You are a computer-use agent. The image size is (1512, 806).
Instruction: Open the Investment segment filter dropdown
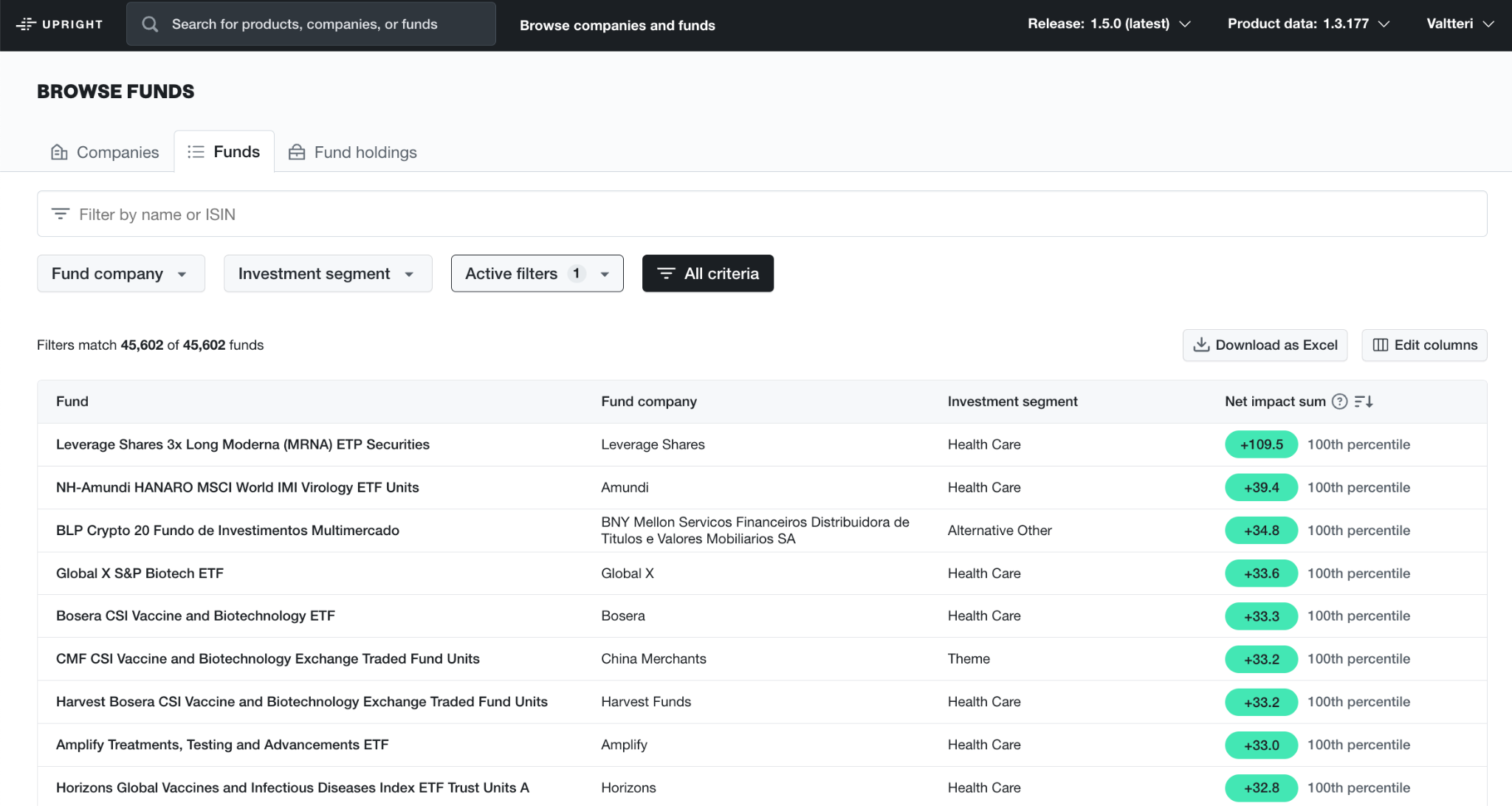pos(327,273)
